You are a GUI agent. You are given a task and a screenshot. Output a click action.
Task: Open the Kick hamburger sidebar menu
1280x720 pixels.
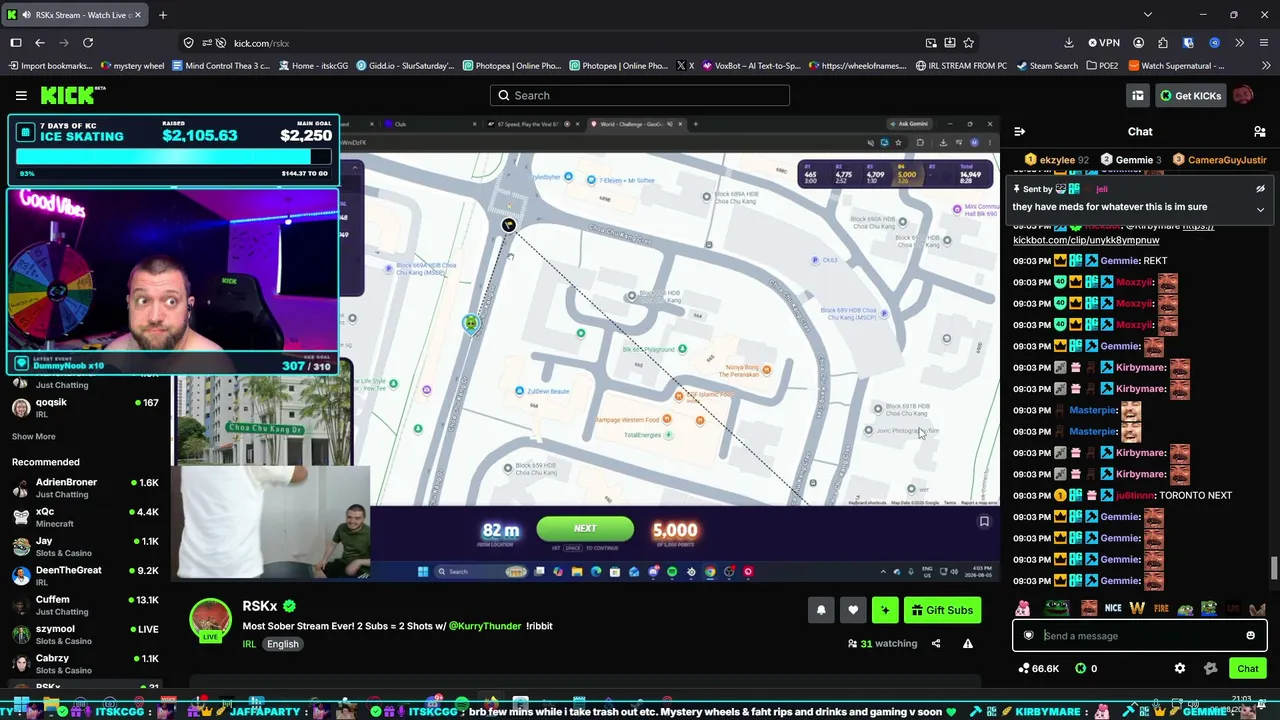[x=21, y=95]
